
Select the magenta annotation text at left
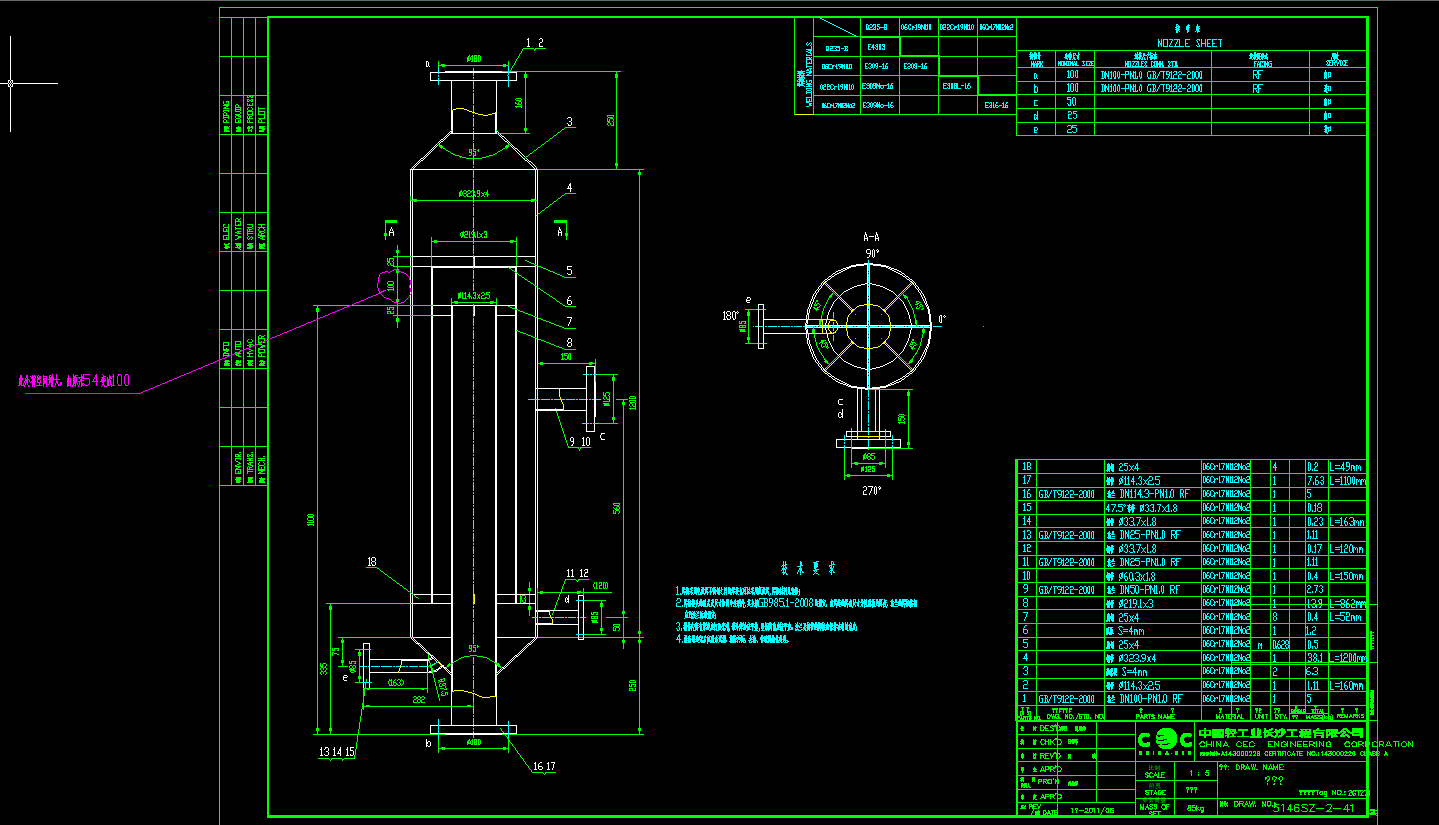coord(74,381)
